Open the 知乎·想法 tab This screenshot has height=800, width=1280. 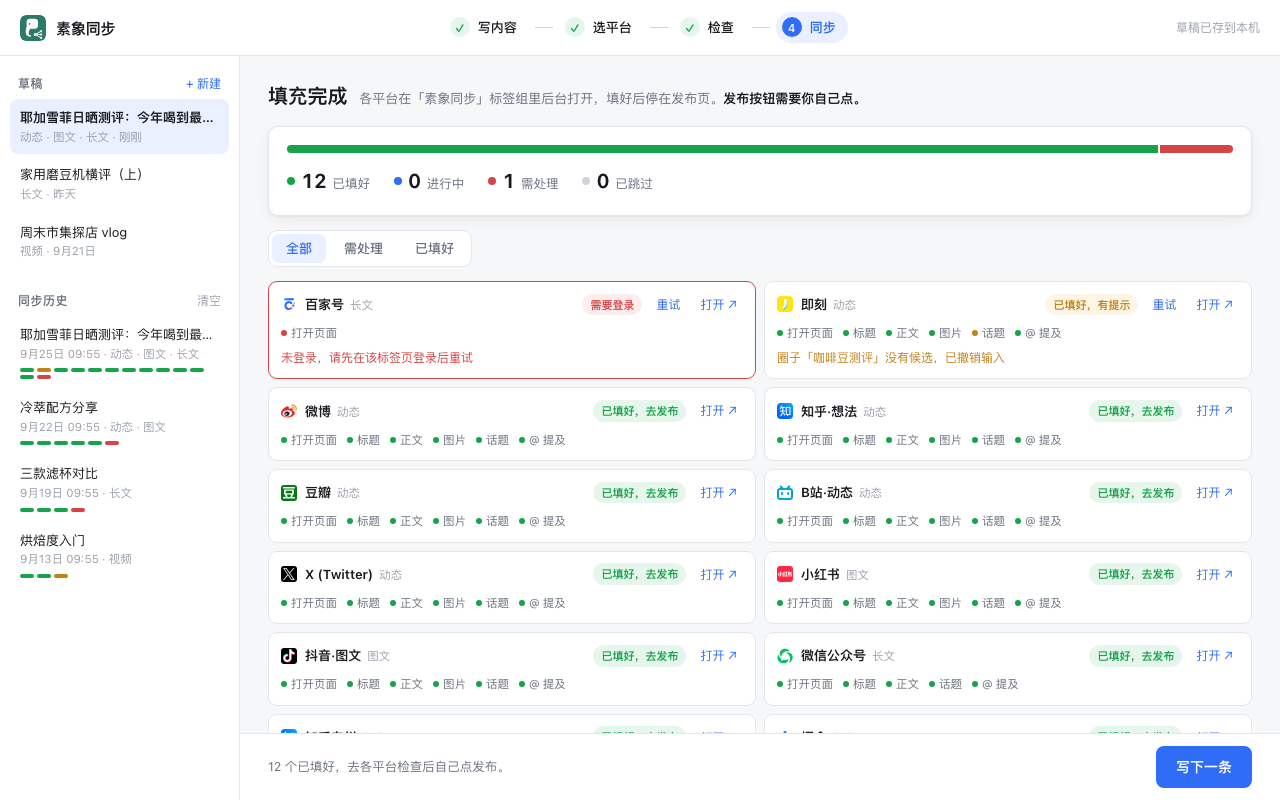click(x=1215, y=411)
